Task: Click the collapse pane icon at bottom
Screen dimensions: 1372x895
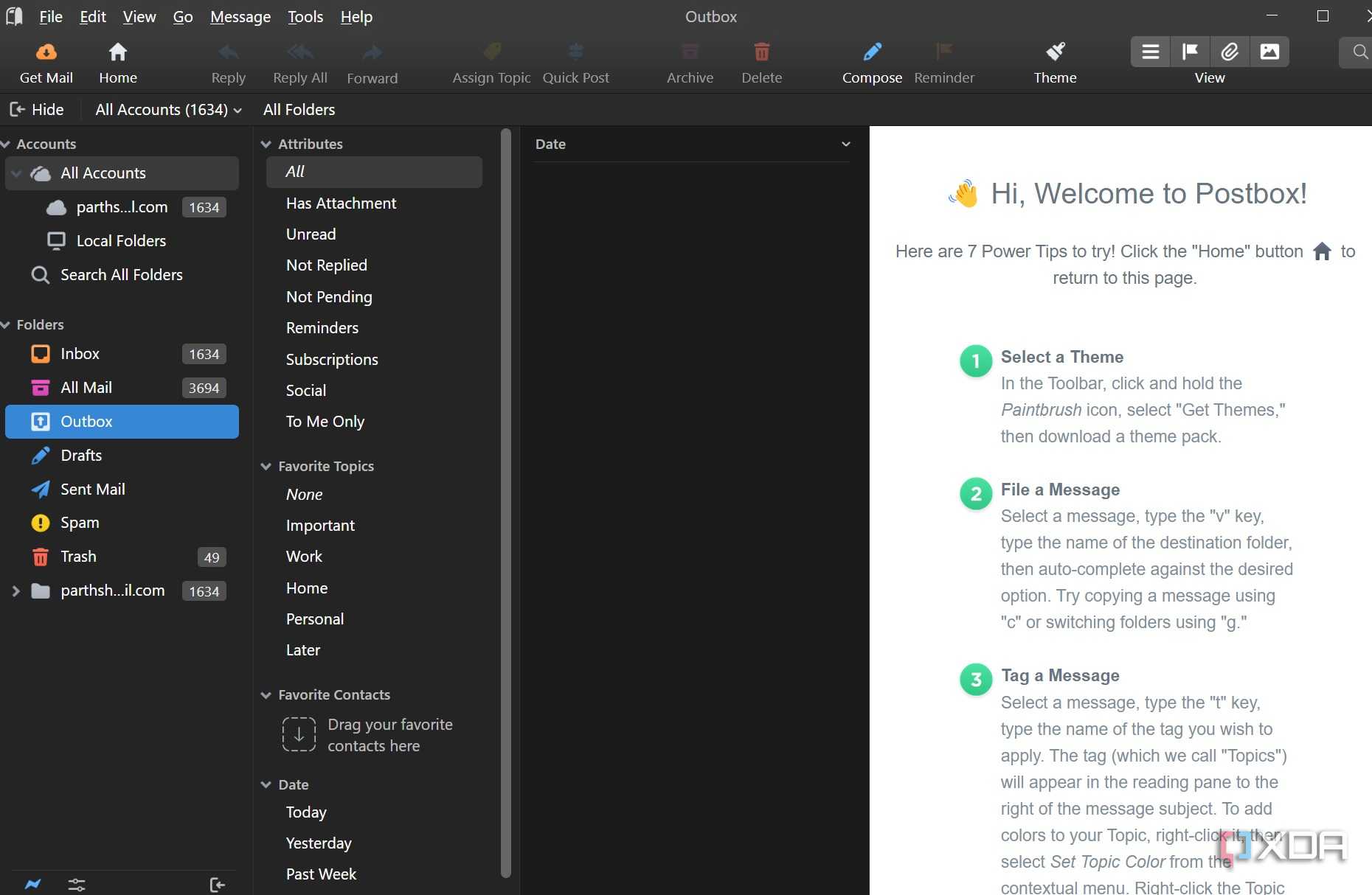Action: (217, 884)
